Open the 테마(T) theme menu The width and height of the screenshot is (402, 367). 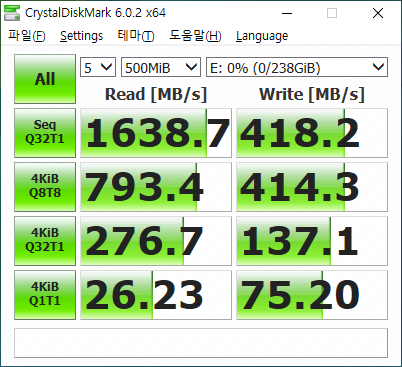pos(136,36)
